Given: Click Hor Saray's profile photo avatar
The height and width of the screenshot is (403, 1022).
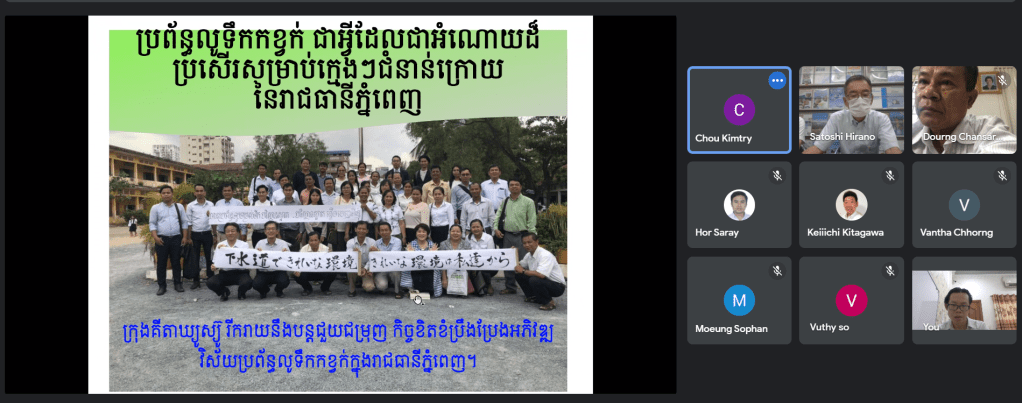Looking at the screenshot, I should click(739, 204).
